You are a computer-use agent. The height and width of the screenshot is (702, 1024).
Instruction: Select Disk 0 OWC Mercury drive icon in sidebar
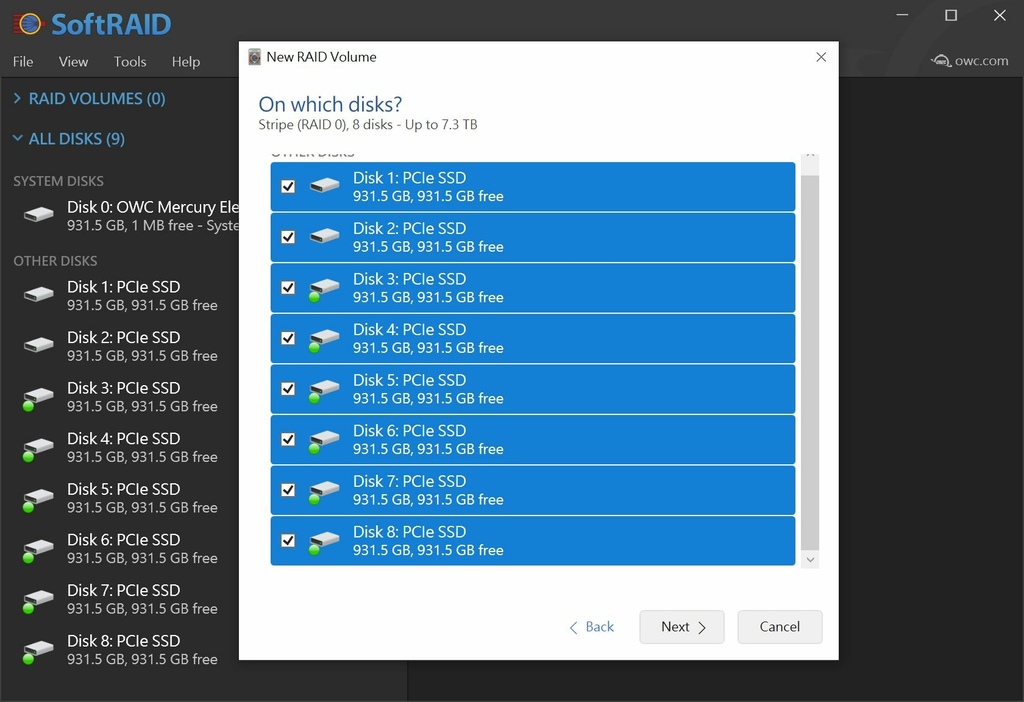(39, 214)
